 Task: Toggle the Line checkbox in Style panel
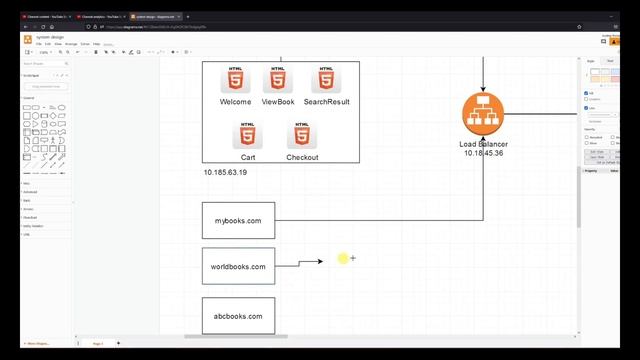point(586,108)
